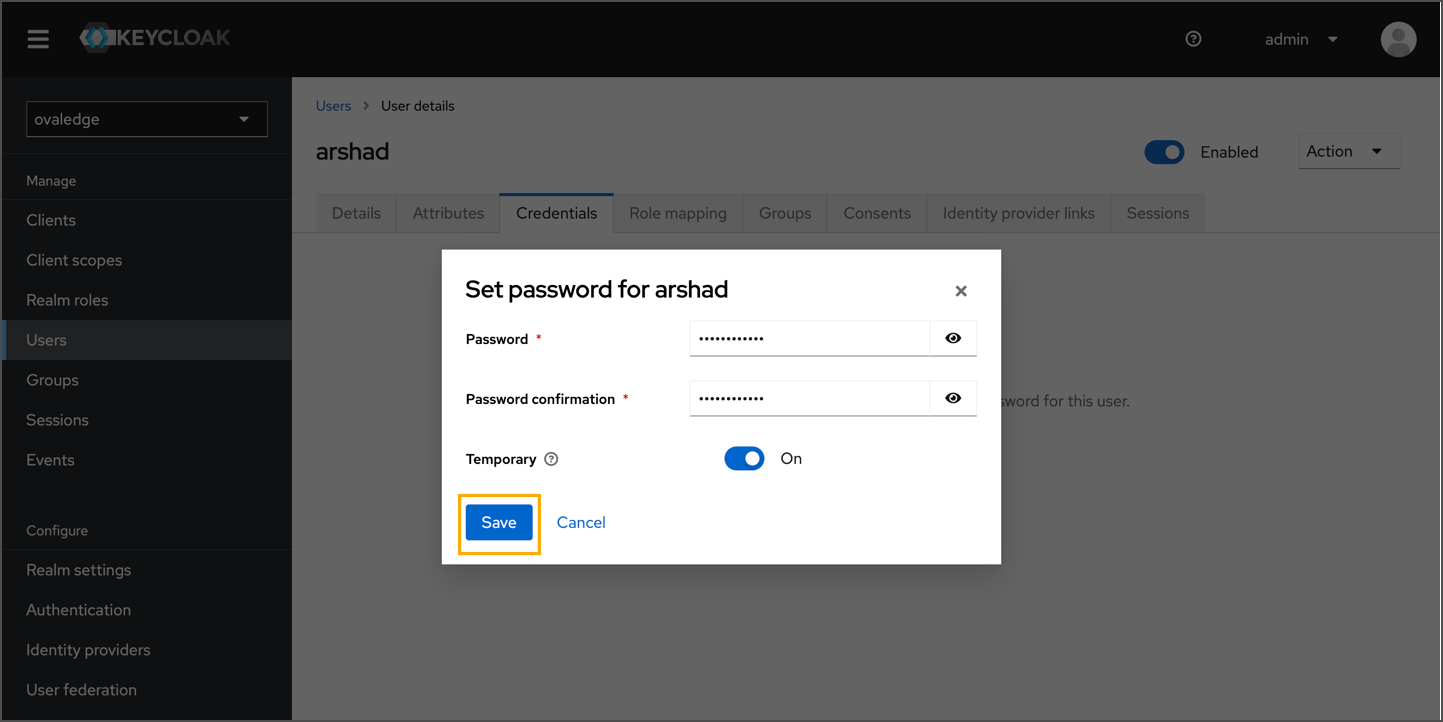1443x722 pixels.
Task: Go to Realm settings in sidebar
Action: coord(79,570)
